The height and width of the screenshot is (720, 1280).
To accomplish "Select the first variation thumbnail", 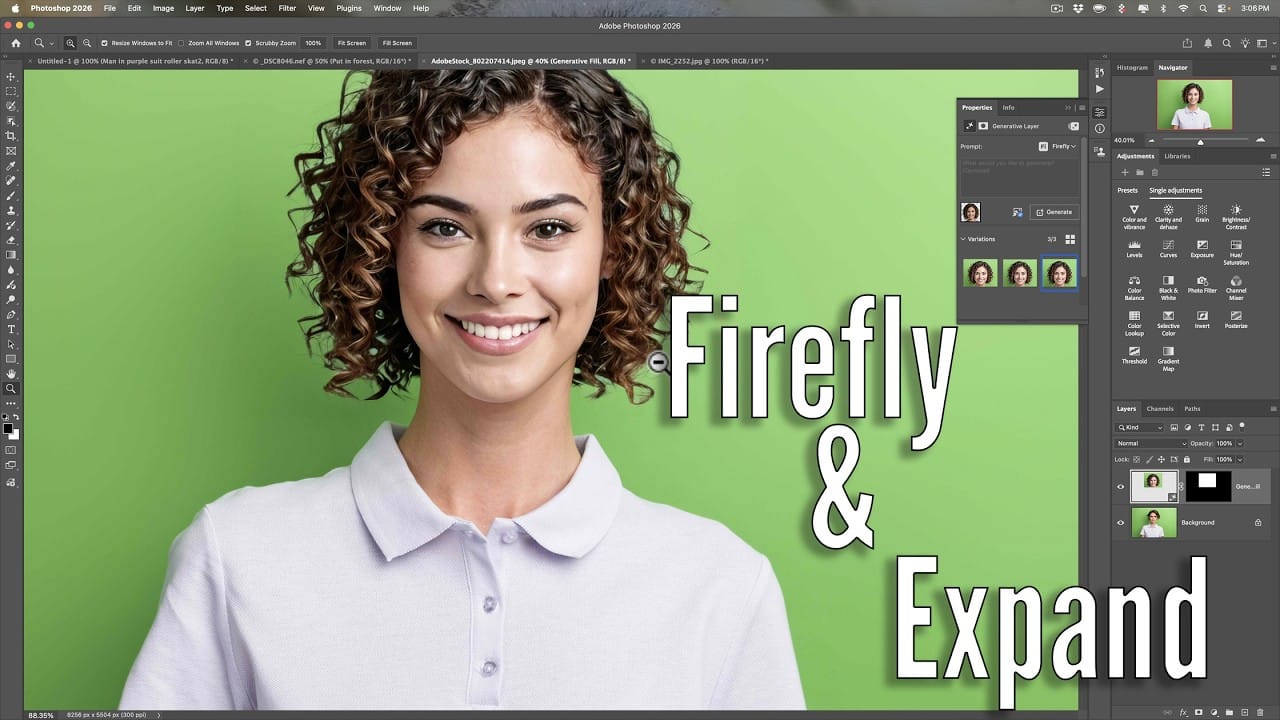I will click(980, 272).
